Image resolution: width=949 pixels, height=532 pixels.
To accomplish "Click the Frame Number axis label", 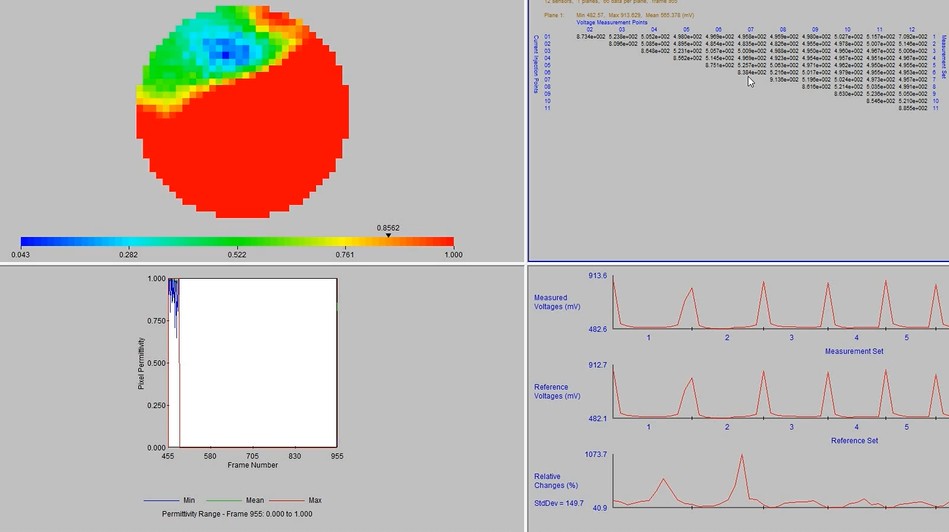I will coord(252,465).
